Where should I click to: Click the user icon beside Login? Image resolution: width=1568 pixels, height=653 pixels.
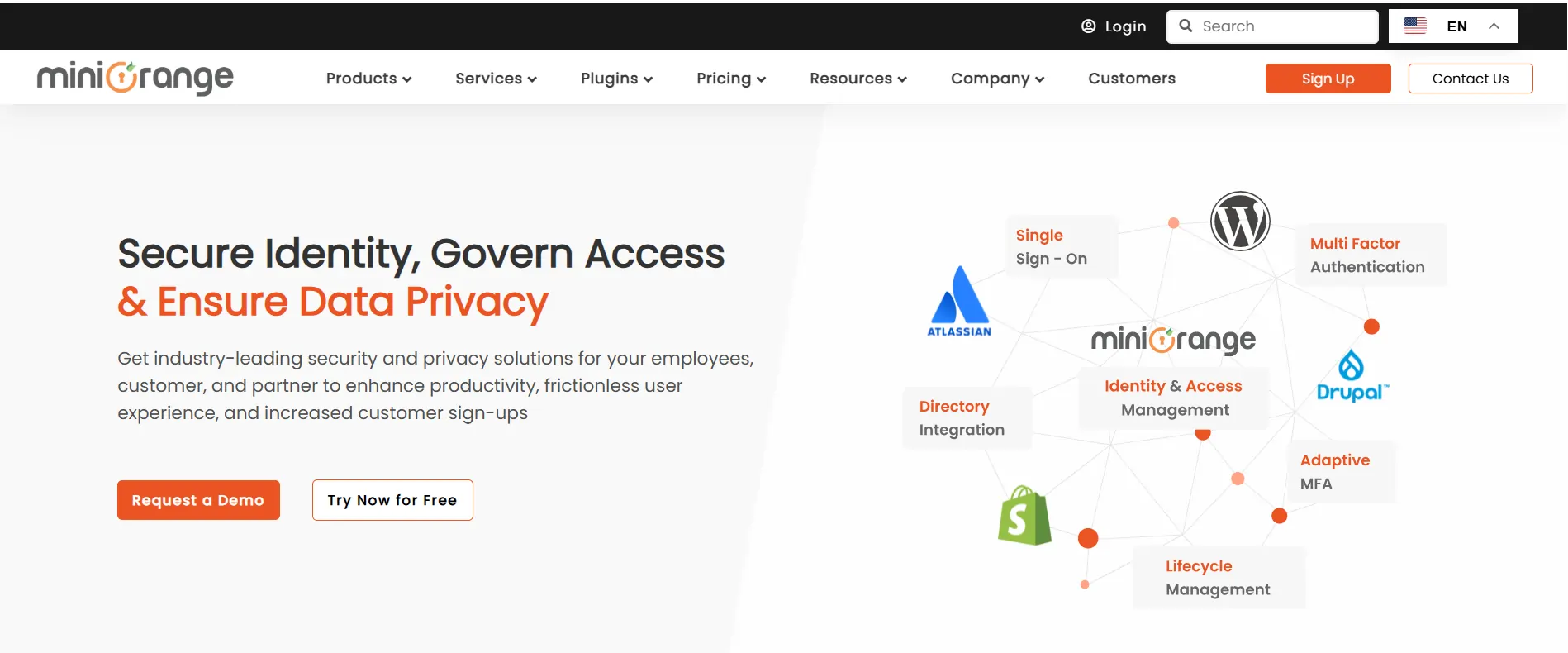click(1088, 26)
